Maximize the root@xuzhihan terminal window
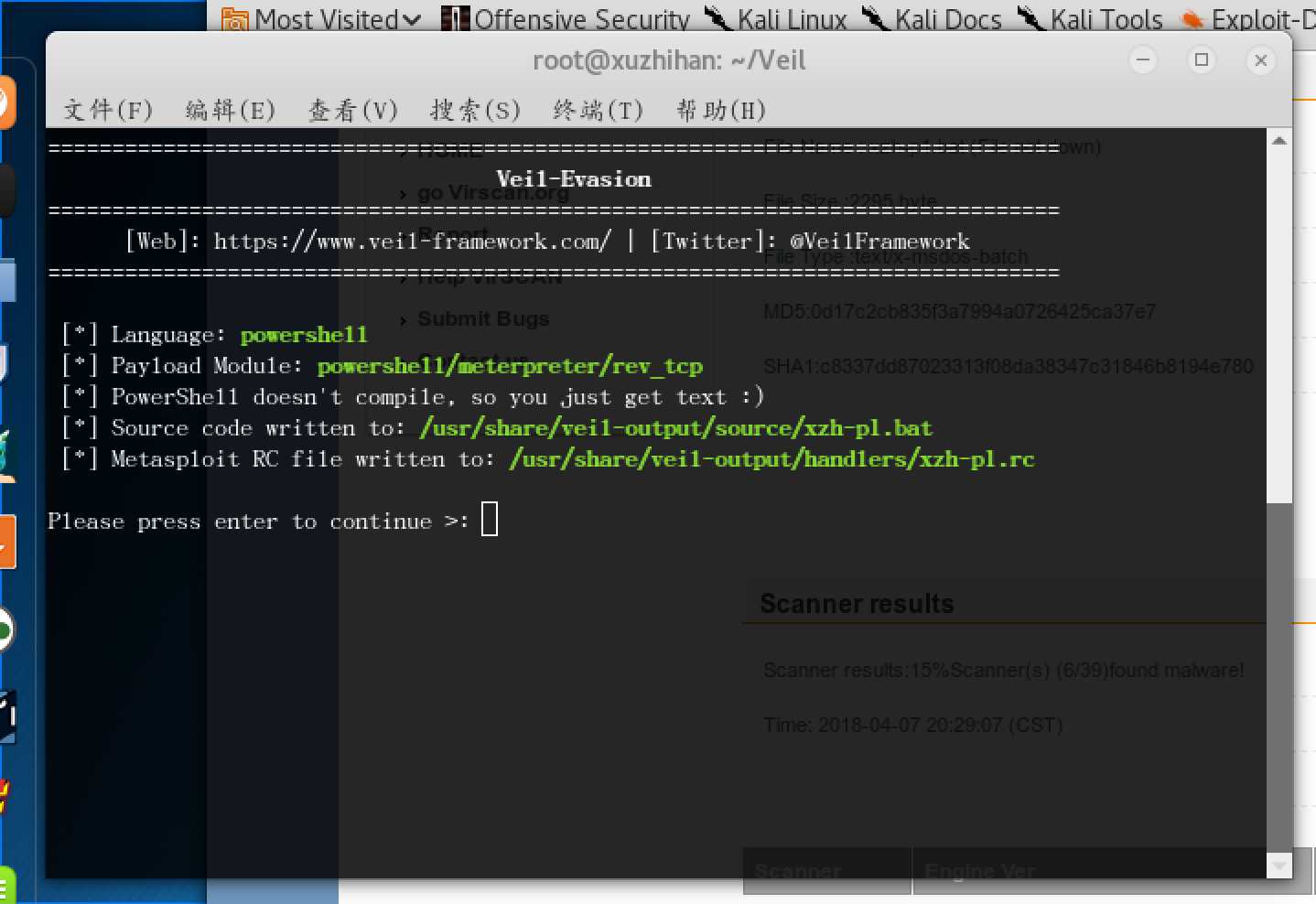This screenshot has width=1316, height=904. click(x=1202, y=60)
